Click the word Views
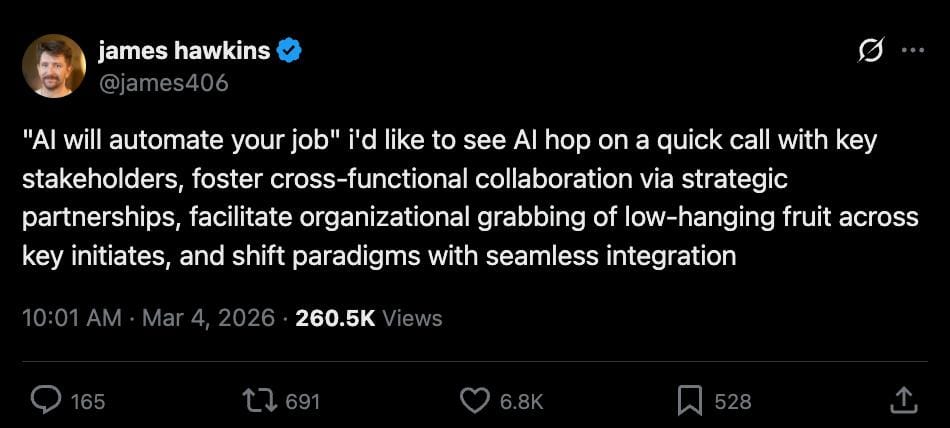Viewport: 950px width, 428px height. [412, 318]
